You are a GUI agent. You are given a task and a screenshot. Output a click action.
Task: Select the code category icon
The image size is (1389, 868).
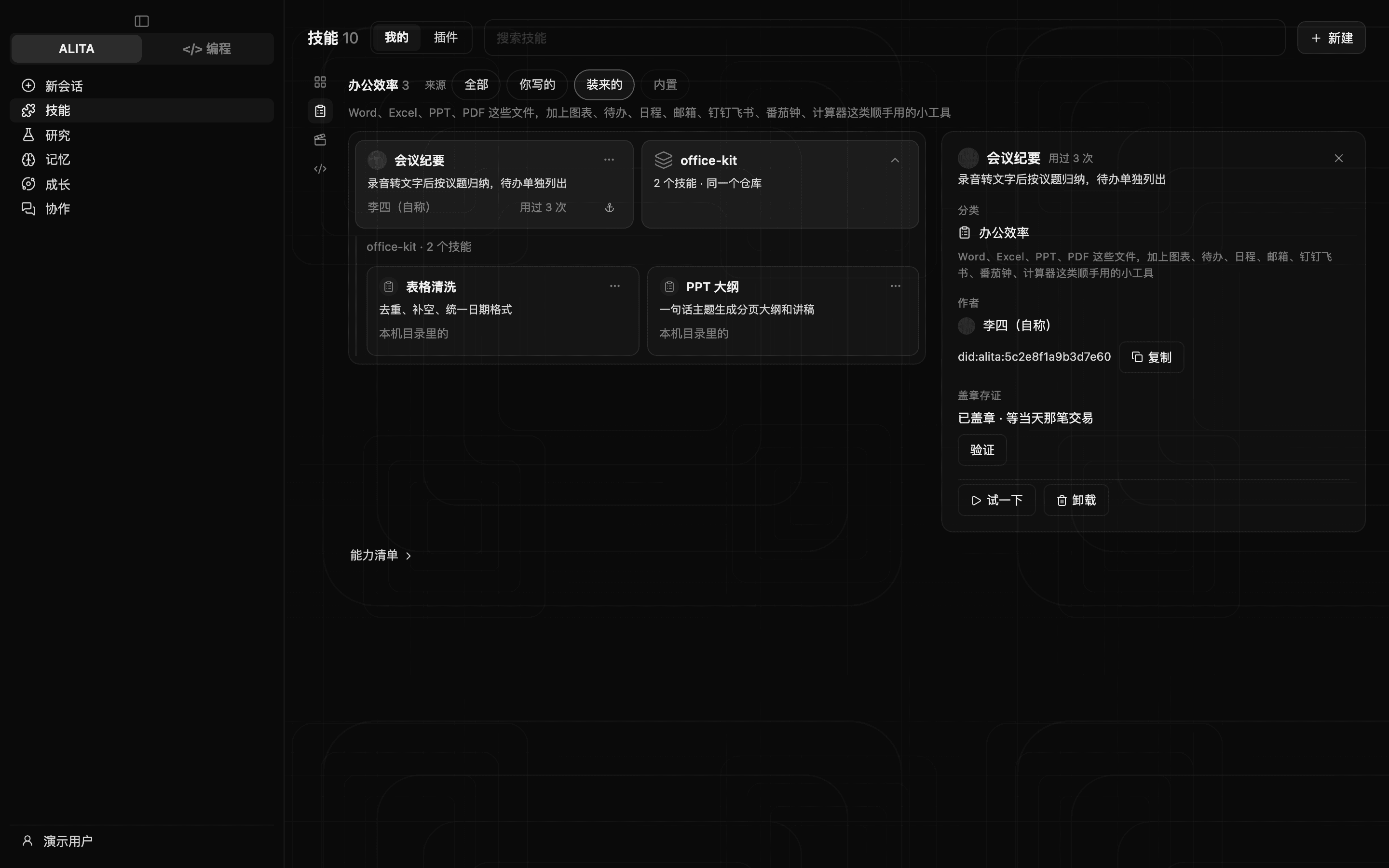click(x=320, y=169)
